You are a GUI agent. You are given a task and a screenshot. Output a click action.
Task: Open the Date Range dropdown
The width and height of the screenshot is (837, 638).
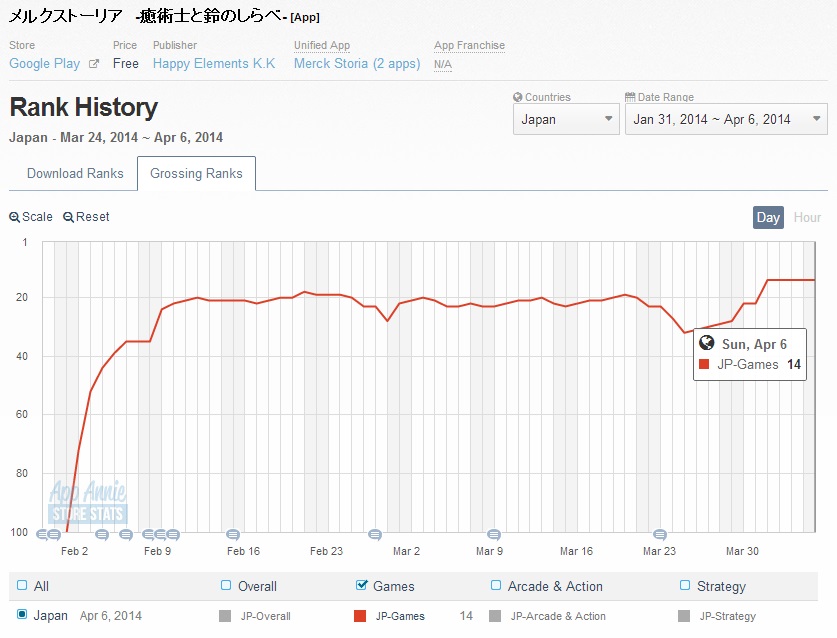pos(725,119)
